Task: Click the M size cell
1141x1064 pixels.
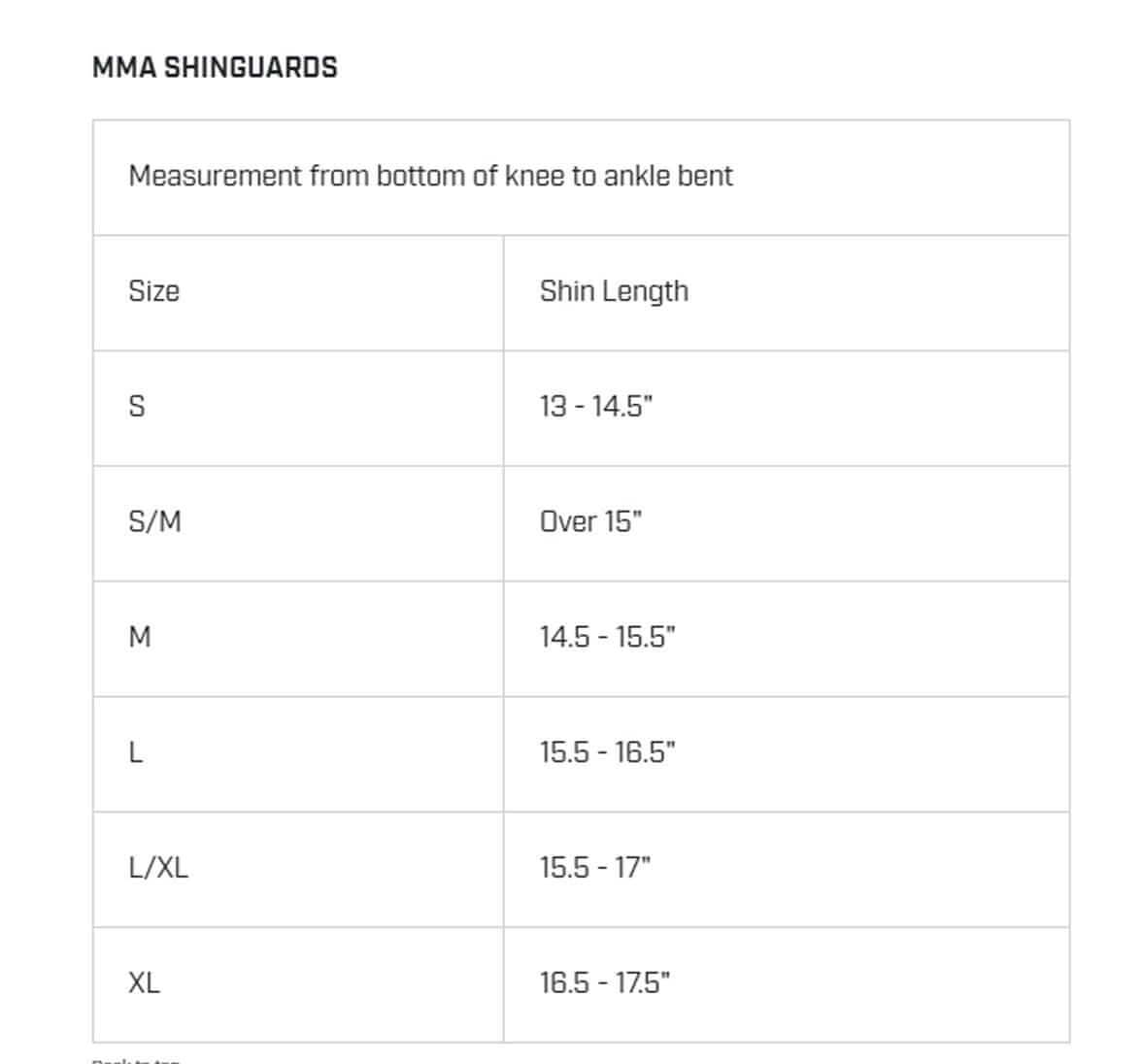Action: tap(140, 637)
